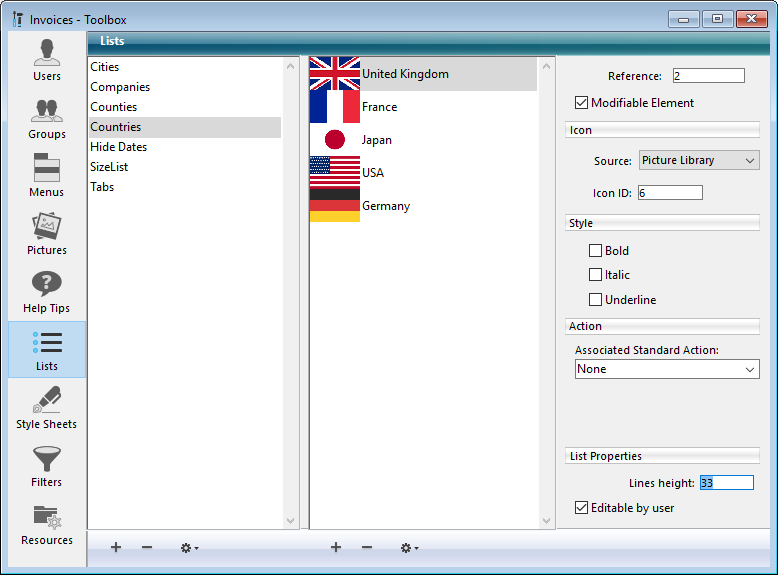Enable the Bold style checkbox
778x575 pixels.
pos(596,251)
